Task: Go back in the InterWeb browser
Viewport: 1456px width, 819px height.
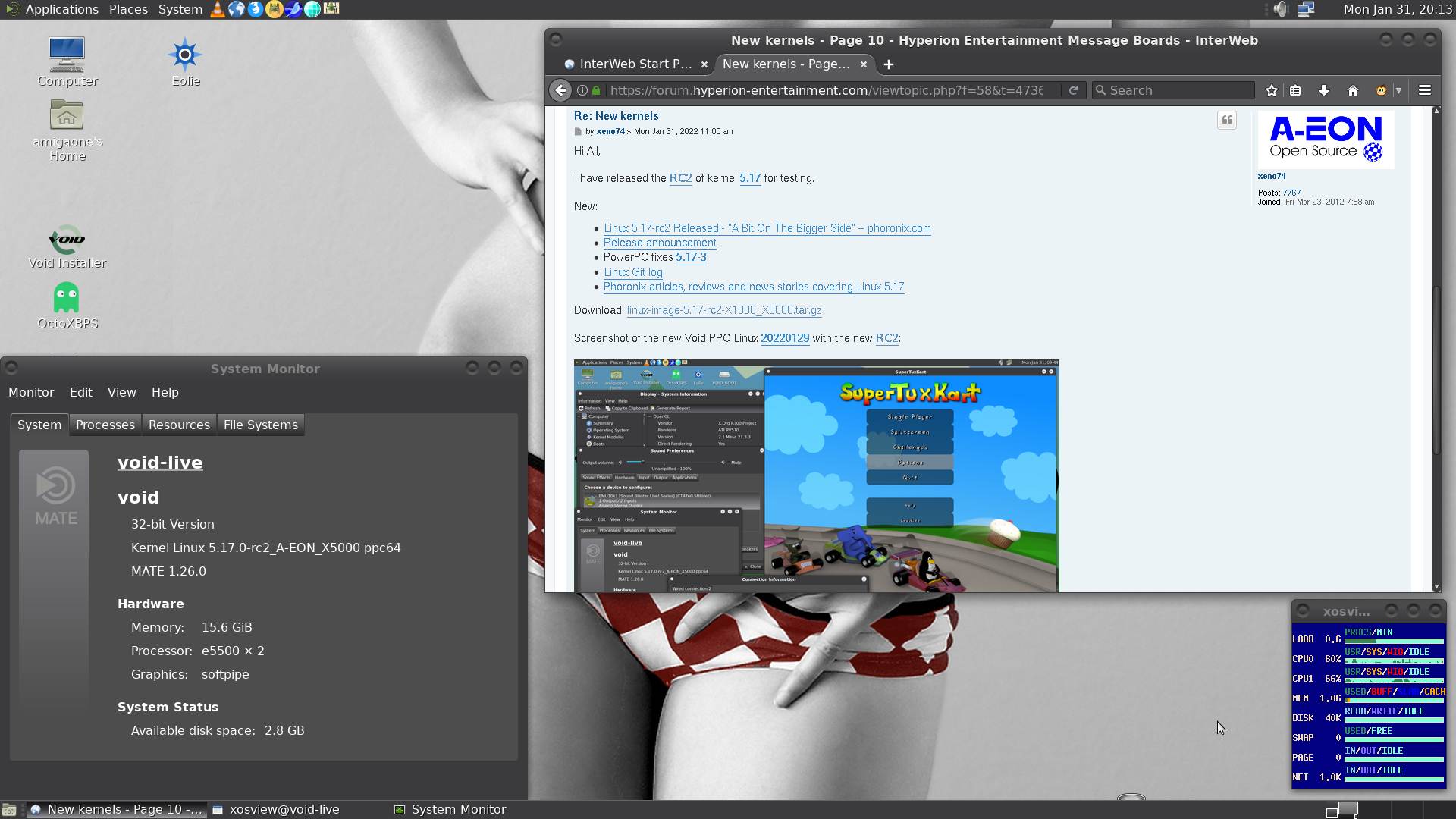Action: [560, 90]
